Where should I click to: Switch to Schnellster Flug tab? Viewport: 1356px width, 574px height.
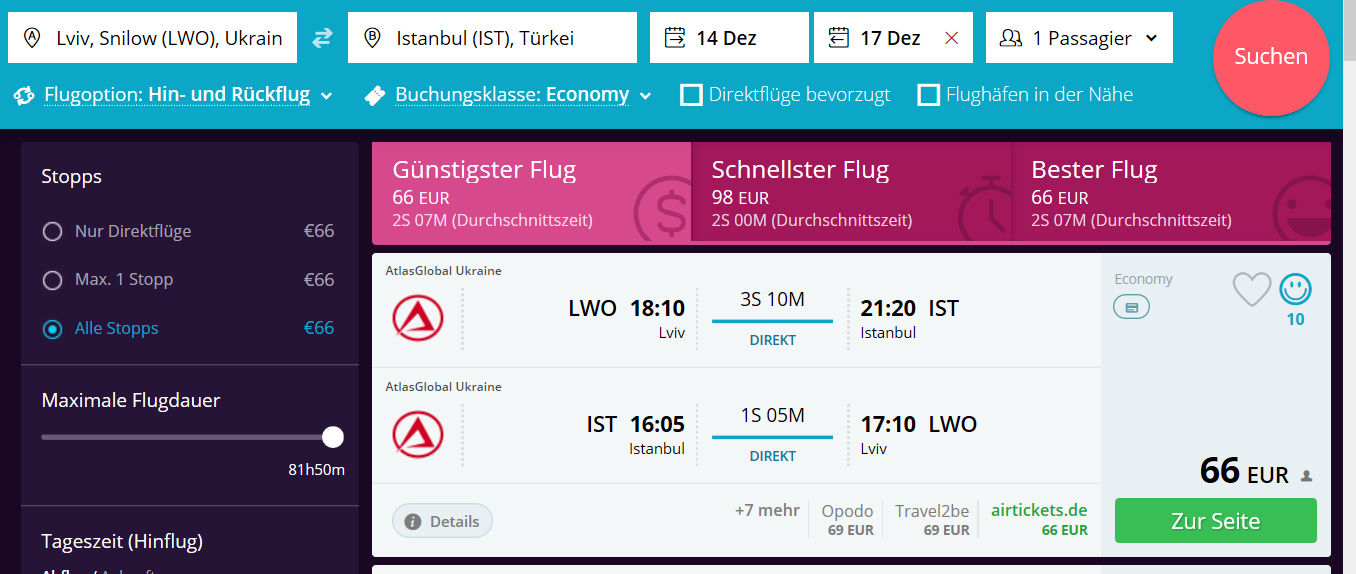[851, 193]
